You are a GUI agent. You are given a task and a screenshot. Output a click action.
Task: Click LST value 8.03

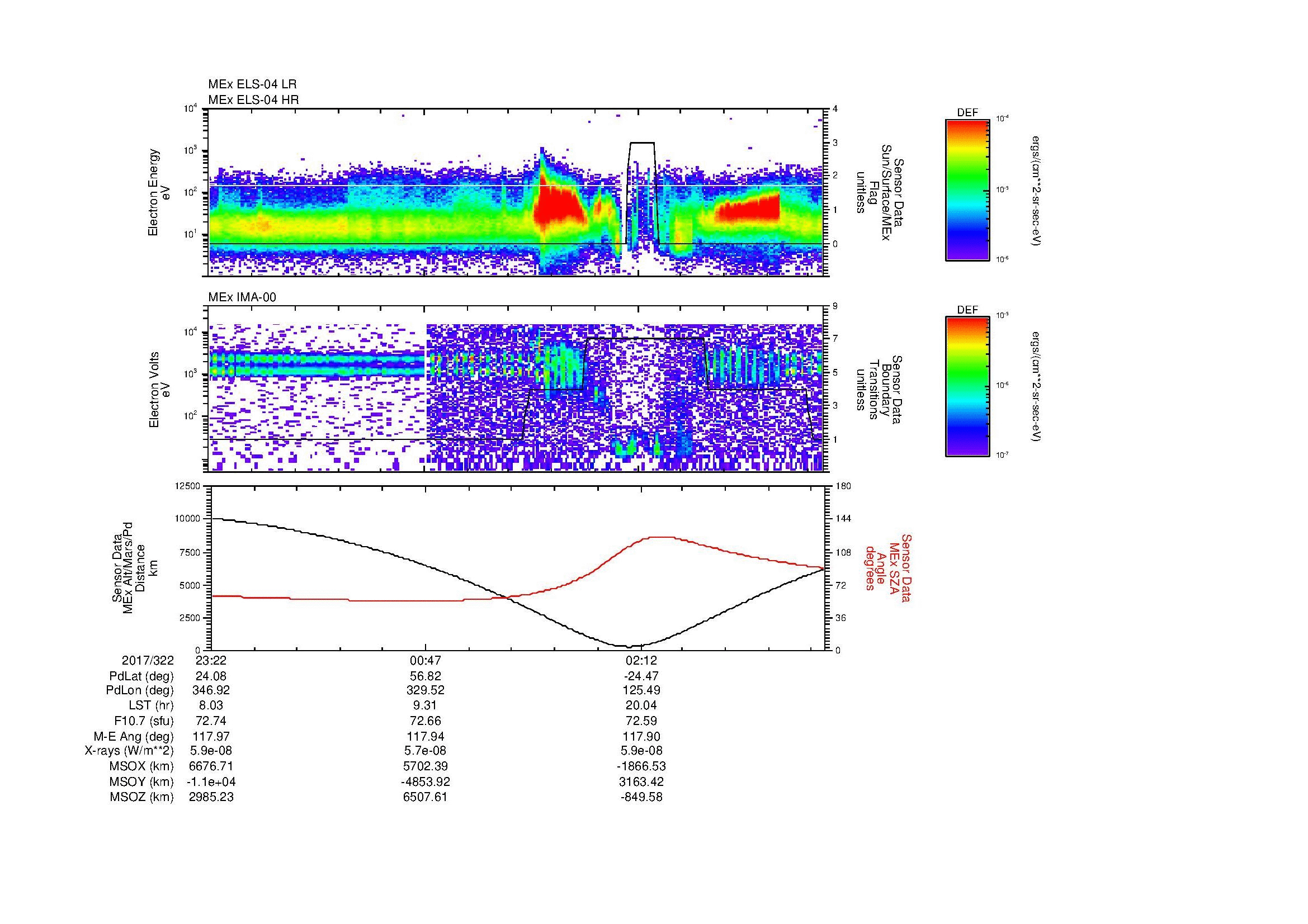[x=211, y=705]
